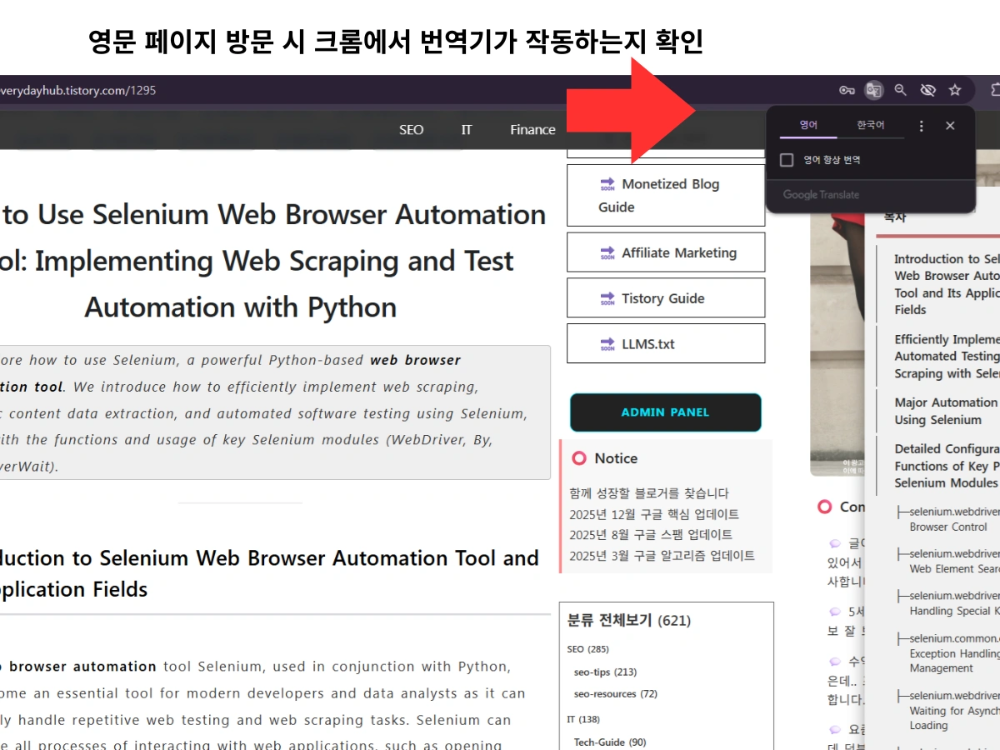
Task: Click the icon beside LLMS.txt
Action: pyautogui.click(x=607, y=344)
